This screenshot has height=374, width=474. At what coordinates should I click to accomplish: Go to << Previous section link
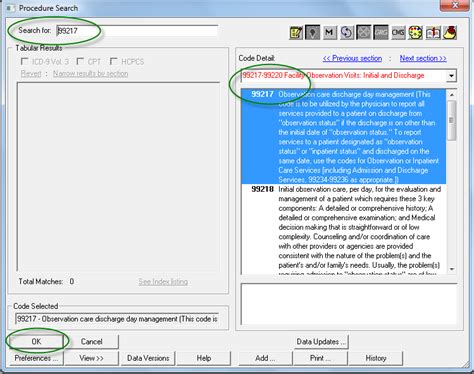coord(352,58)
